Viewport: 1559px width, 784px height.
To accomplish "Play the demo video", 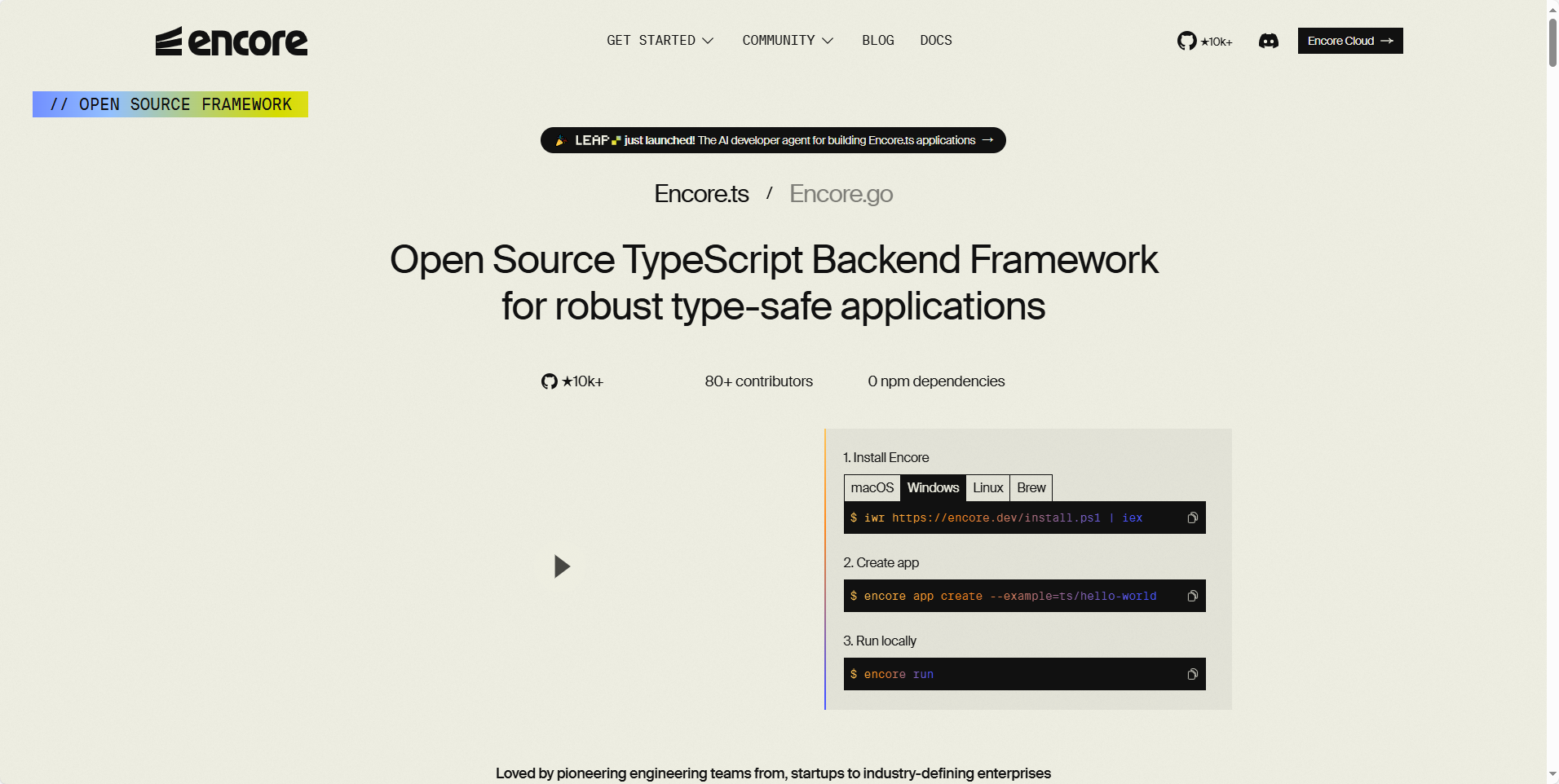I will click(x=562, y=566).
